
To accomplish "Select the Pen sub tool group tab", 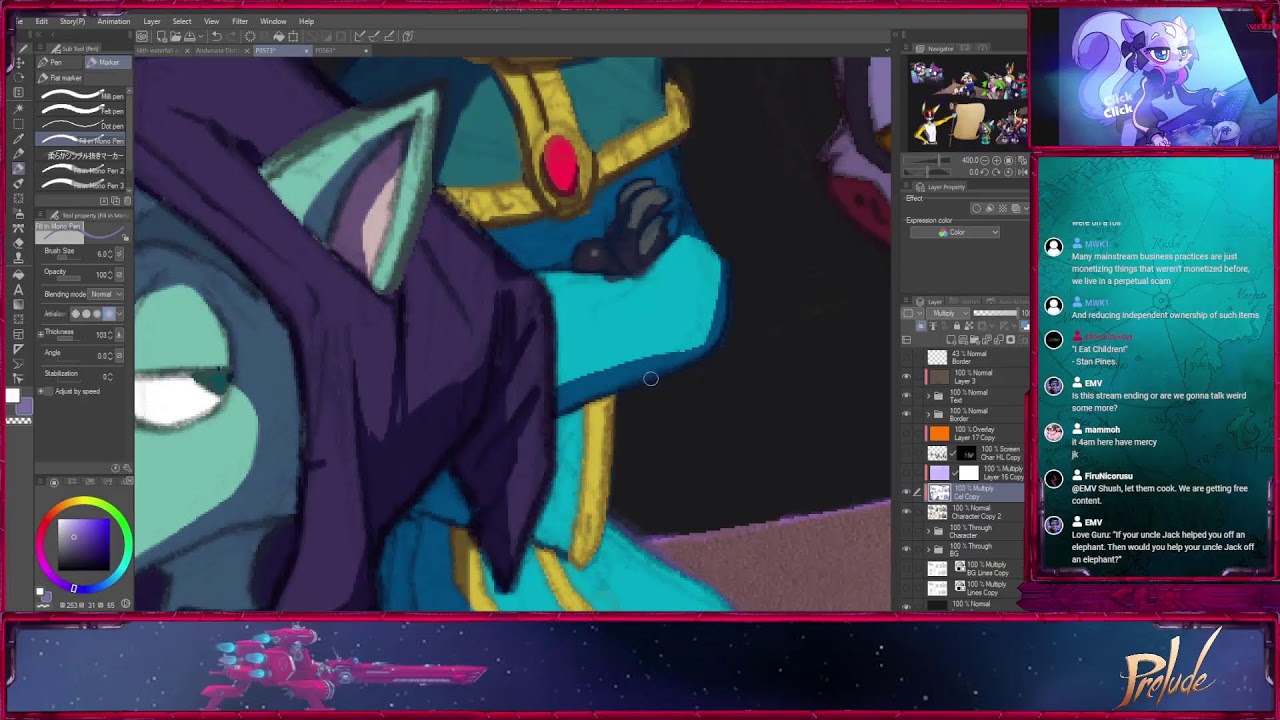I will 58,62.
